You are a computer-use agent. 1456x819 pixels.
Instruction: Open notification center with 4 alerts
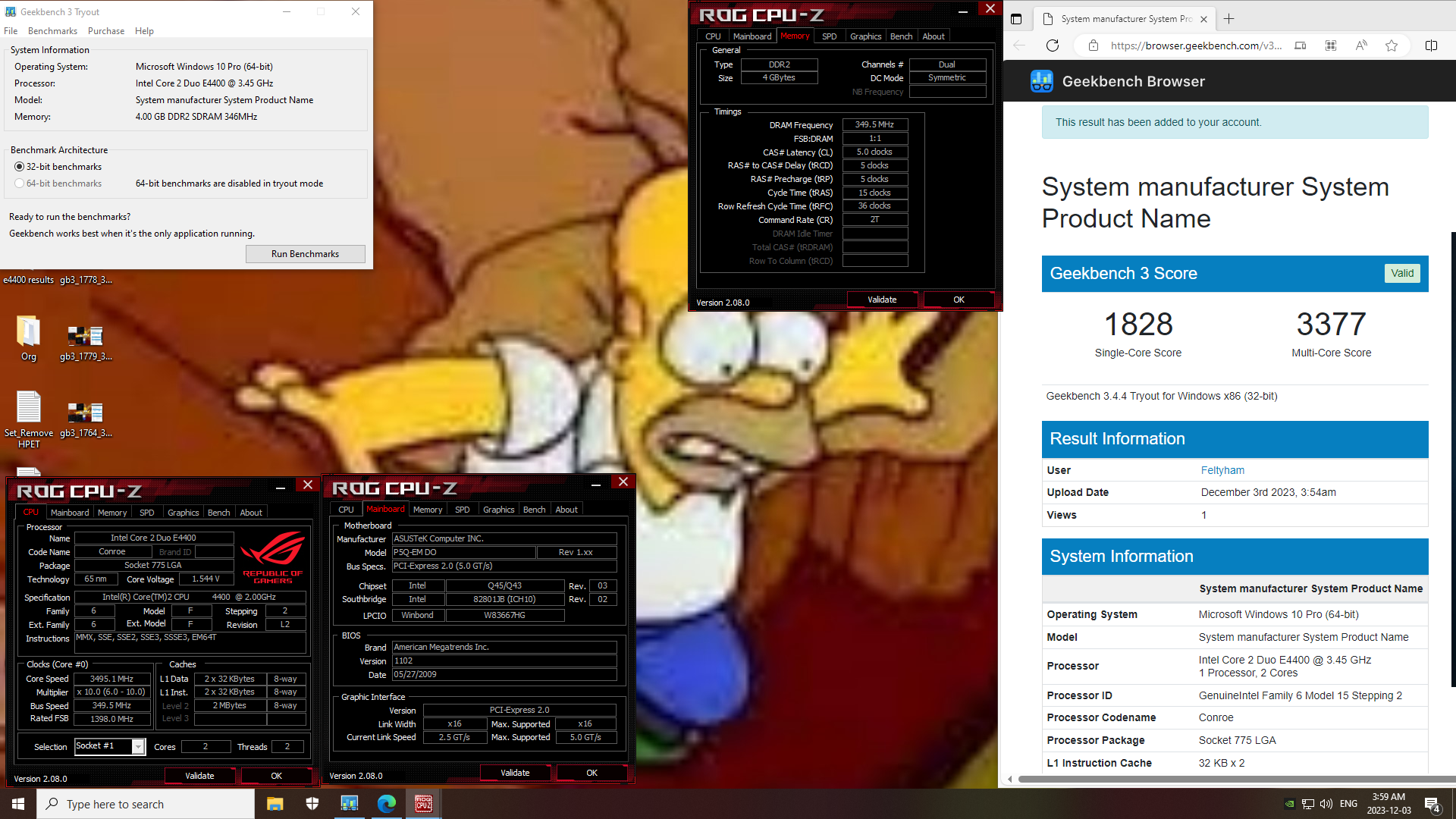[x=1432, y=805]
